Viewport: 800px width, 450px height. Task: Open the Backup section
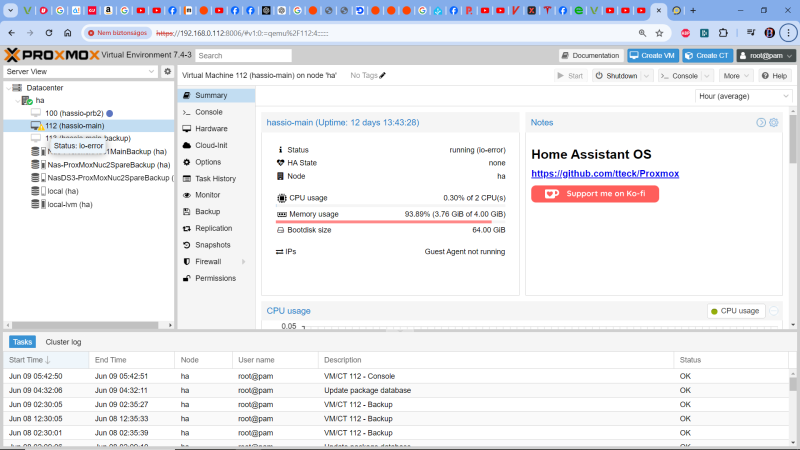coord(216,212)
